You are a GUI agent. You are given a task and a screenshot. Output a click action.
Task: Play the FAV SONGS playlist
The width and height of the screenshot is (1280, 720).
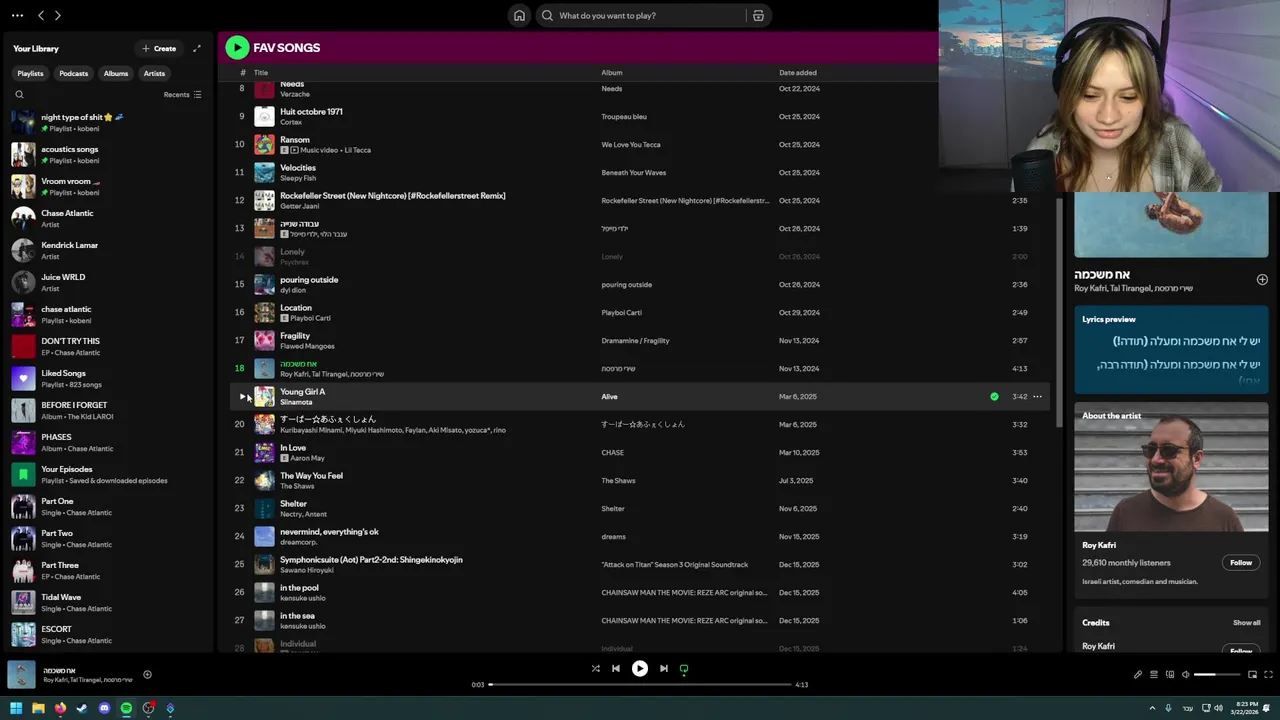pos(237,47)
